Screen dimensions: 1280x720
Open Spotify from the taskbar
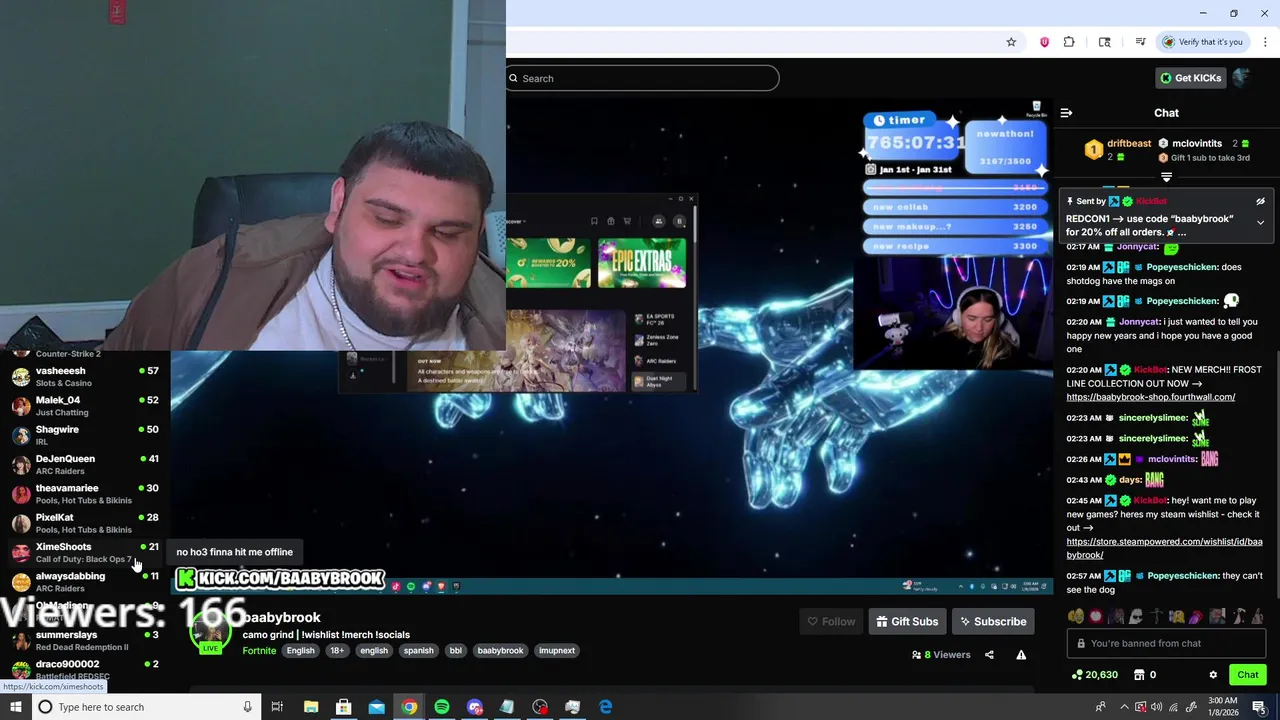pos(442,707)
